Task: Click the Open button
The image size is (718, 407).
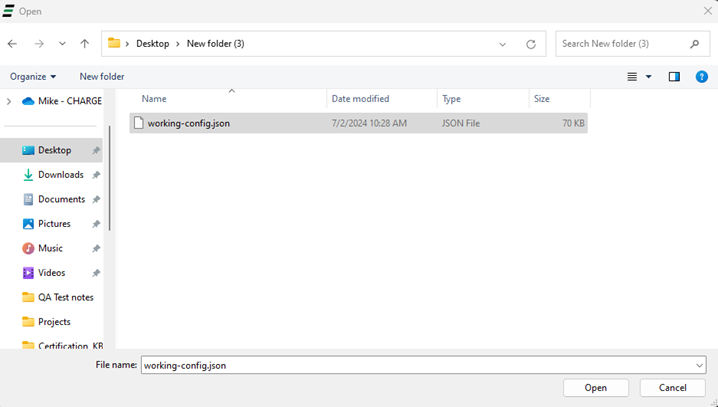Action: [x=596, y=388]
